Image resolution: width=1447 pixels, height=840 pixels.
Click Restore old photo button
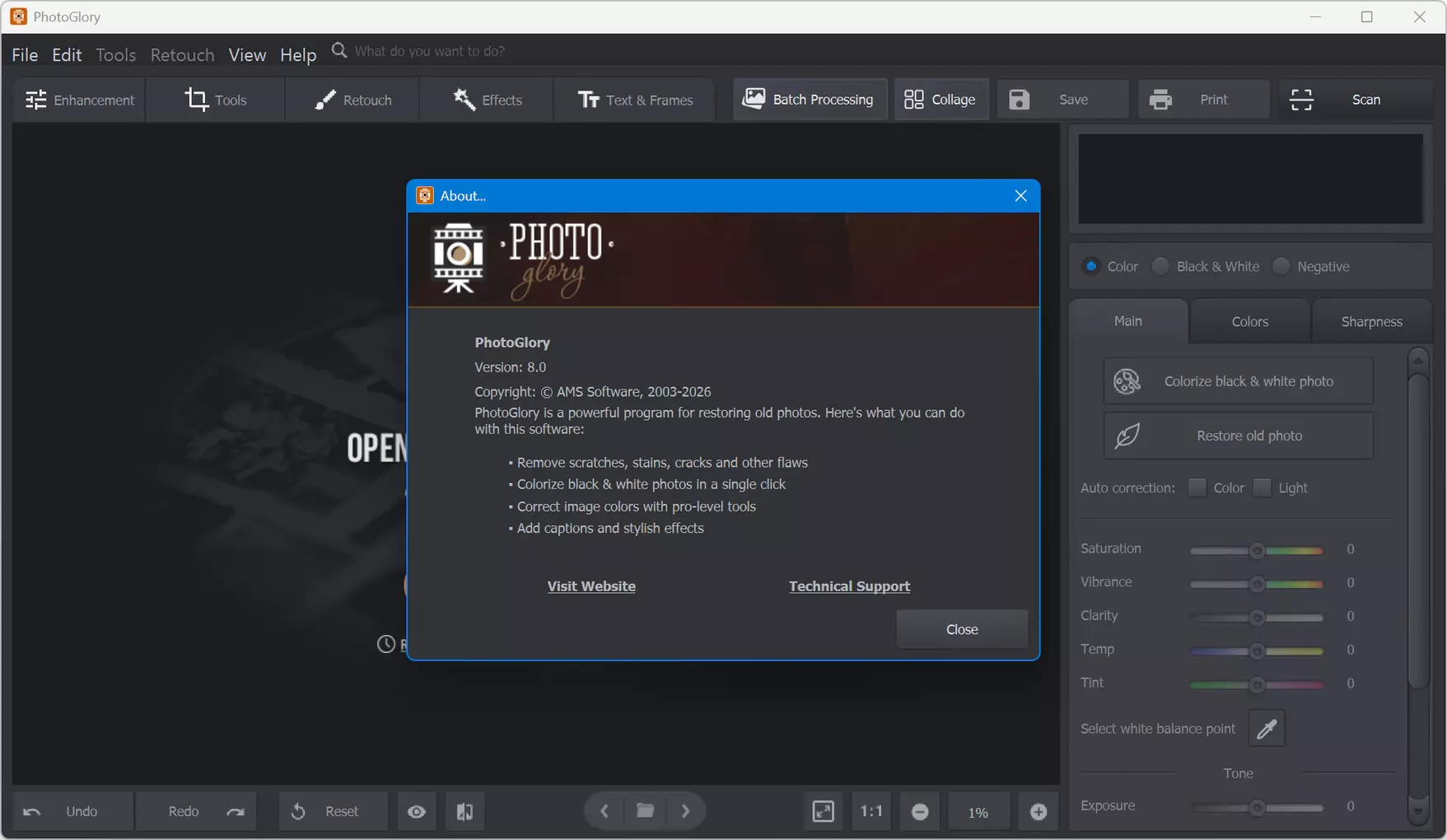tap(1238, 436)
